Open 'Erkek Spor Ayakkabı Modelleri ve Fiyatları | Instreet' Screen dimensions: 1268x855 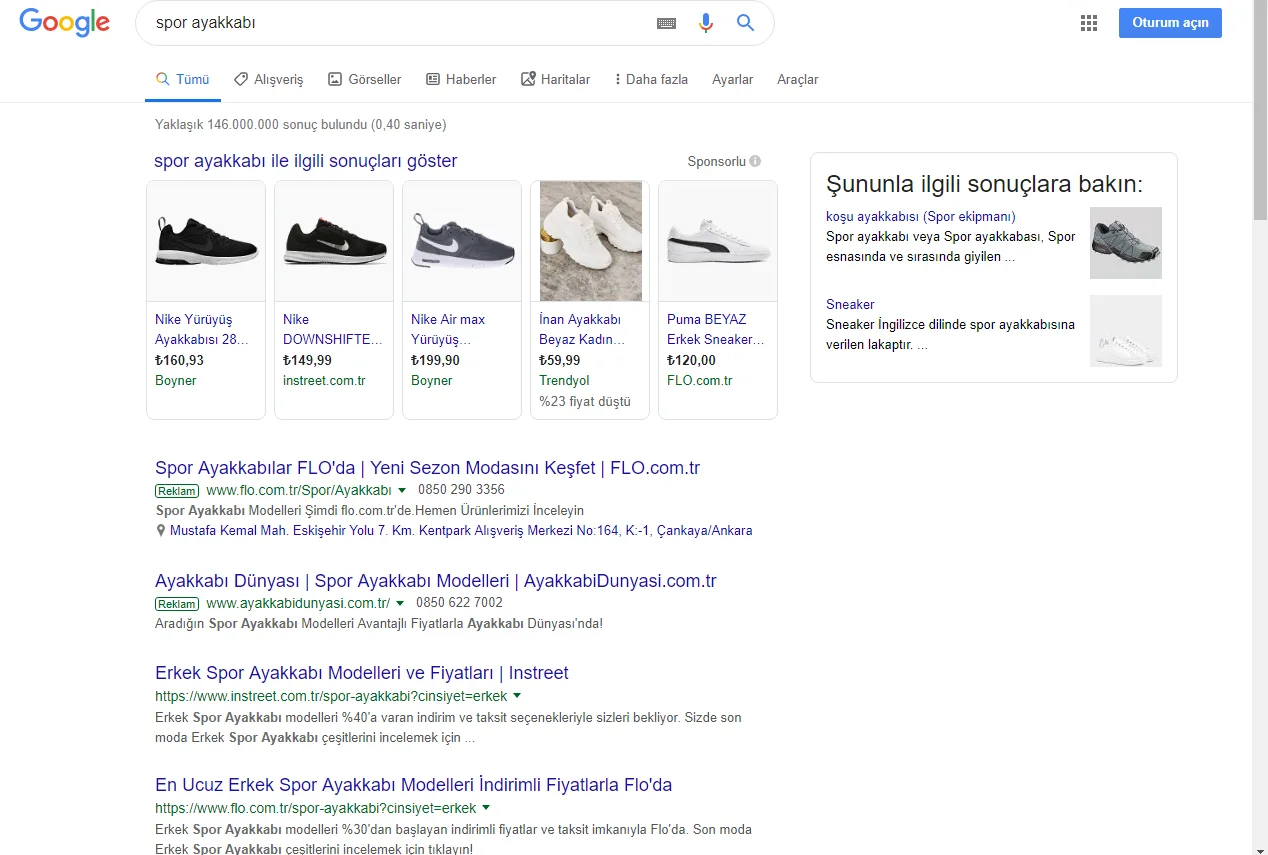tap(362, 673)
